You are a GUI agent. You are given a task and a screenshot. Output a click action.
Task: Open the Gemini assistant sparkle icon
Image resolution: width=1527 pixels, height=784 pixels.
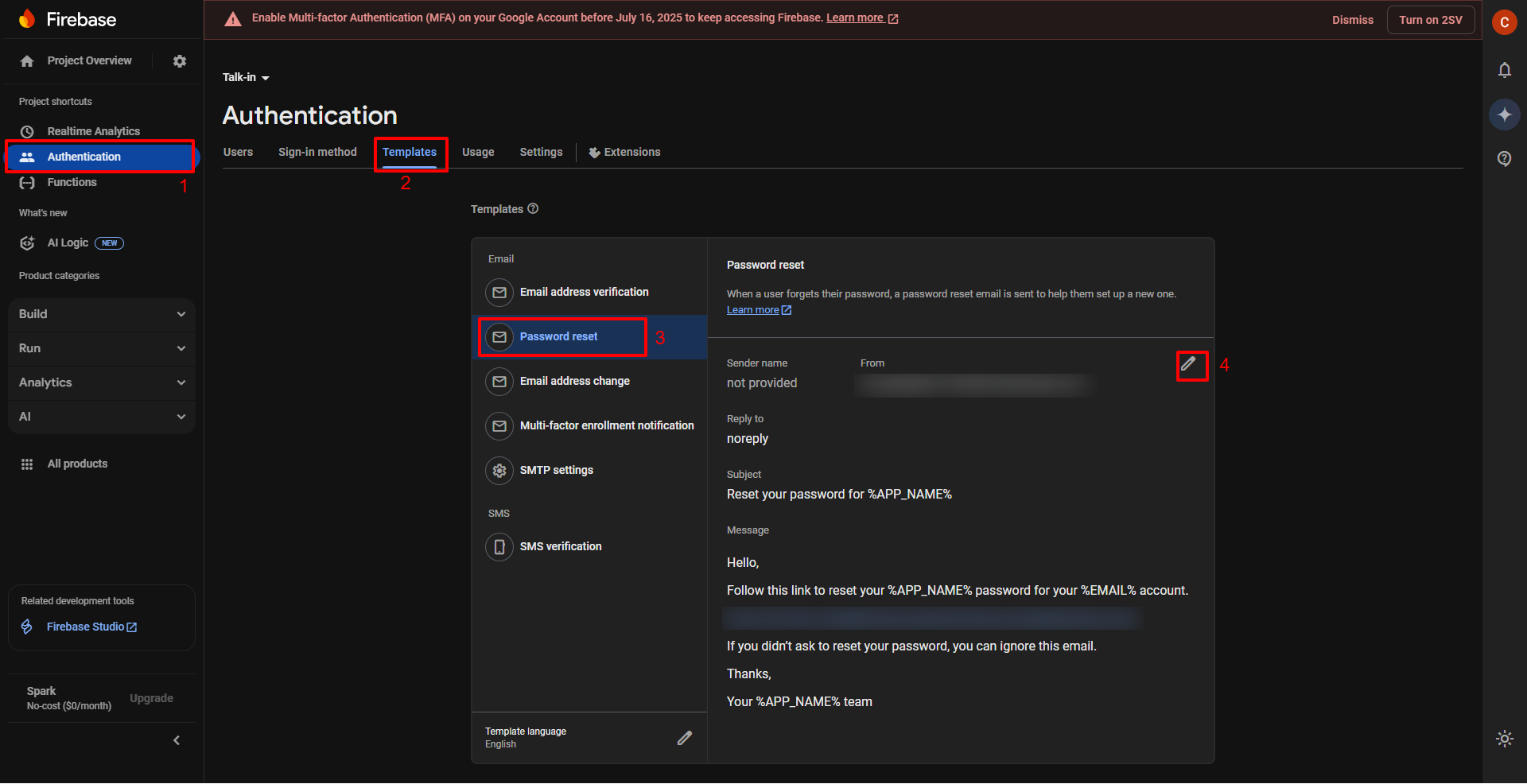tap(1504, 114)
